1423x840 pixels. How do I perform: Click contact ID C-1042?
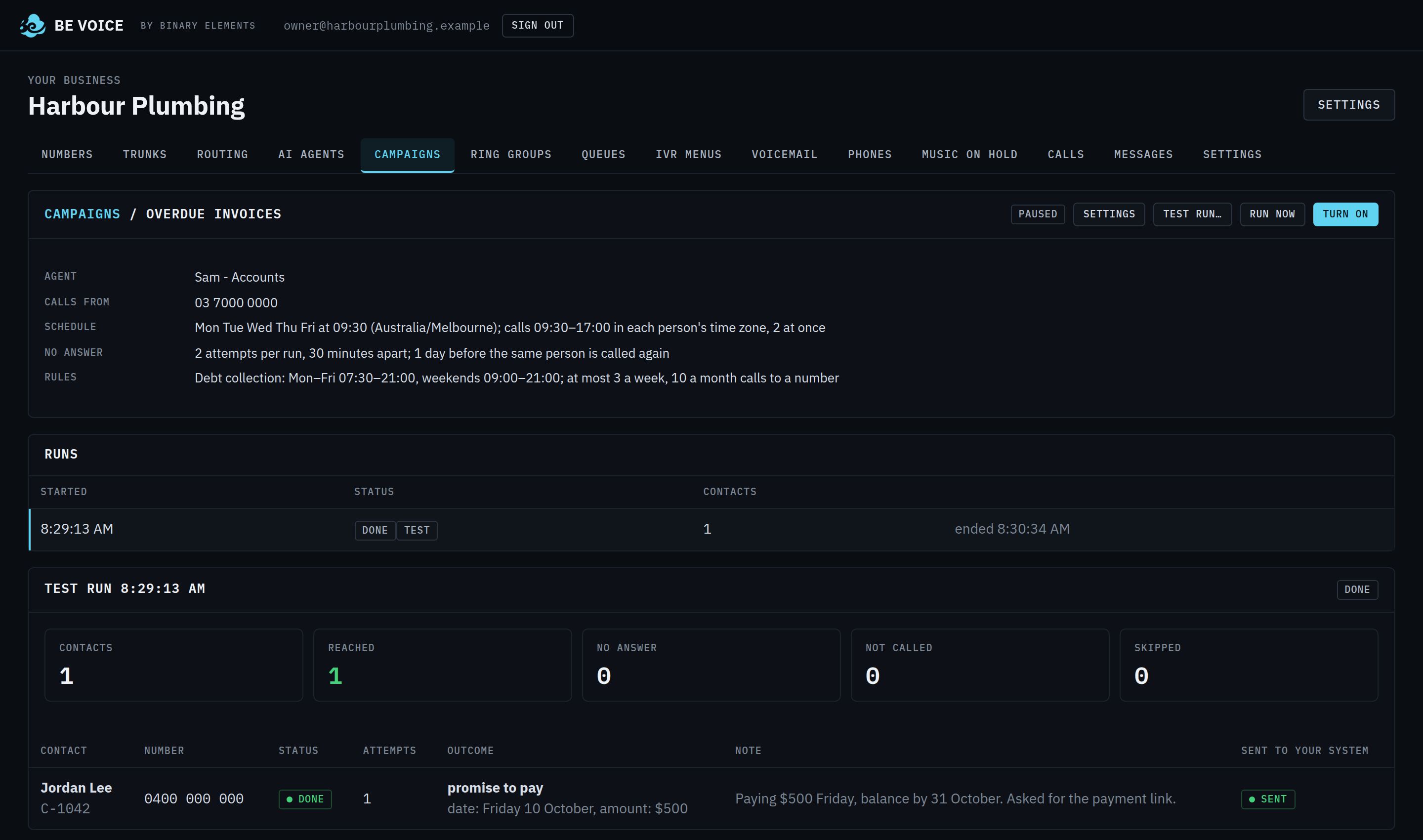(x=65, y=808)
